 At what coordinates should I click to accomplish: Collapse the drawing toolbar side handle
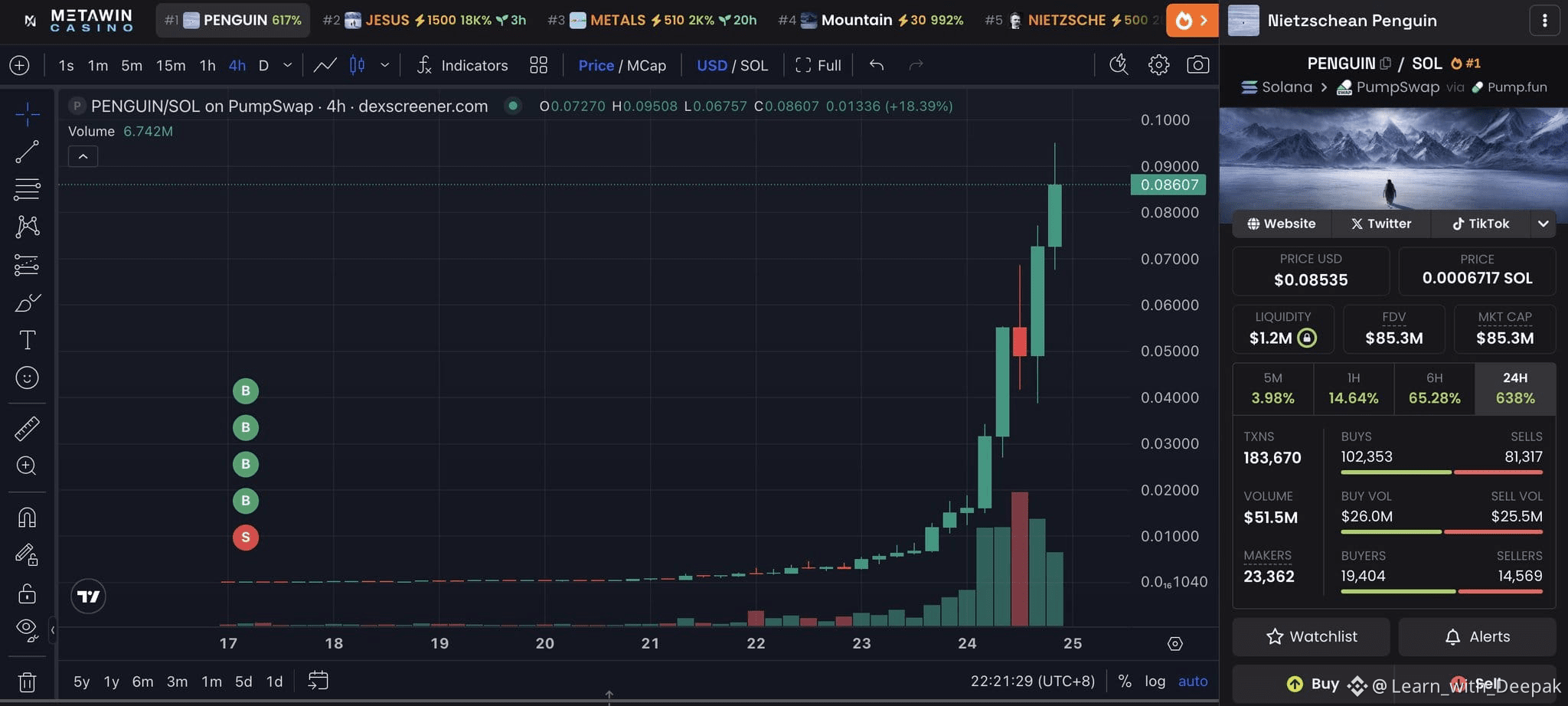coord(52,630)
